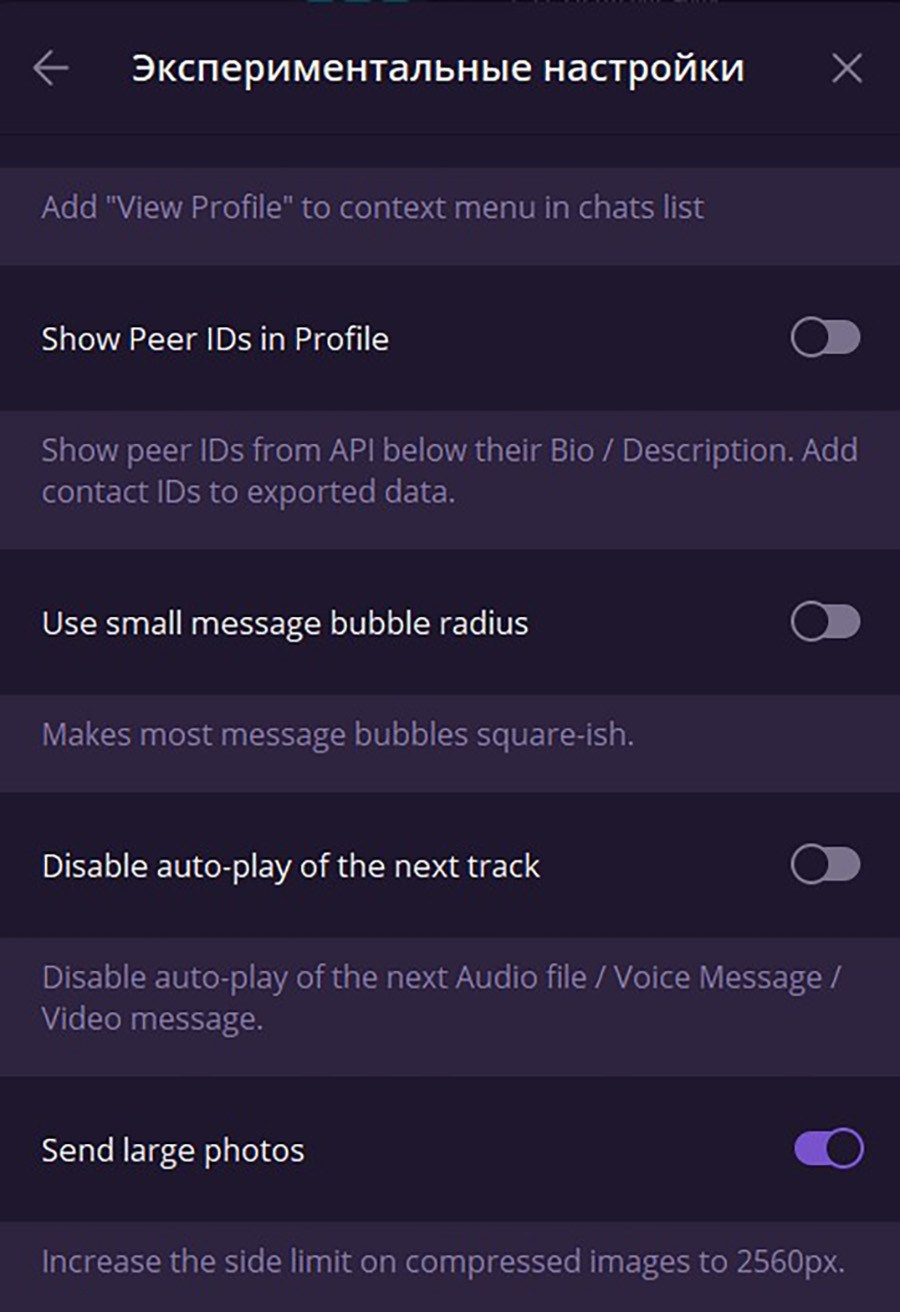Click "Disable auto-play of the next Audio file" description
The height and width of the screenshot is (1312, 900).
314,976
